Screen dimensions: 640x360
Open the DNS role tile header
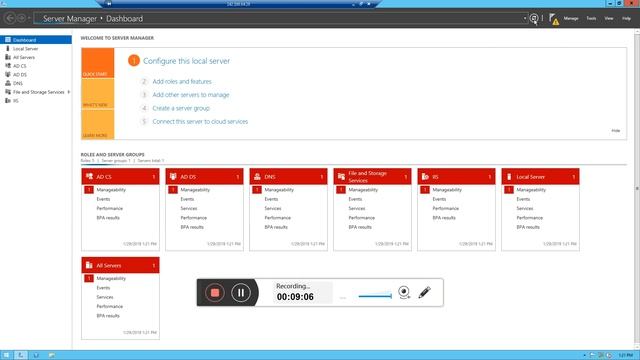[x=289, y=177]
